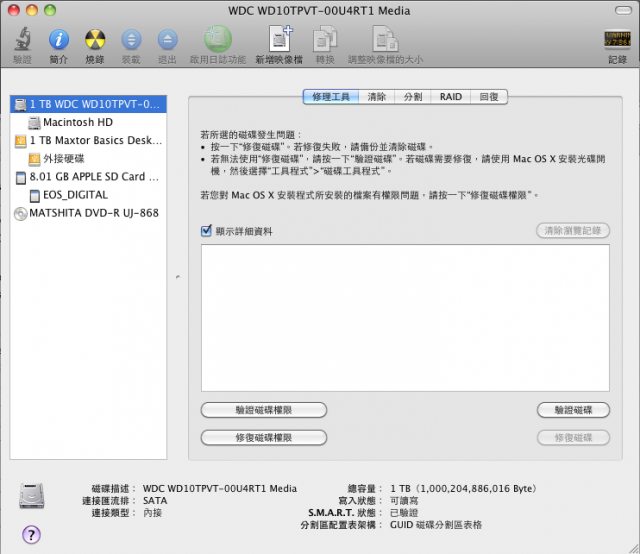Open the Info (簡介) toolbar icon
Screen dimensions: 640x554
click(58, 40)
